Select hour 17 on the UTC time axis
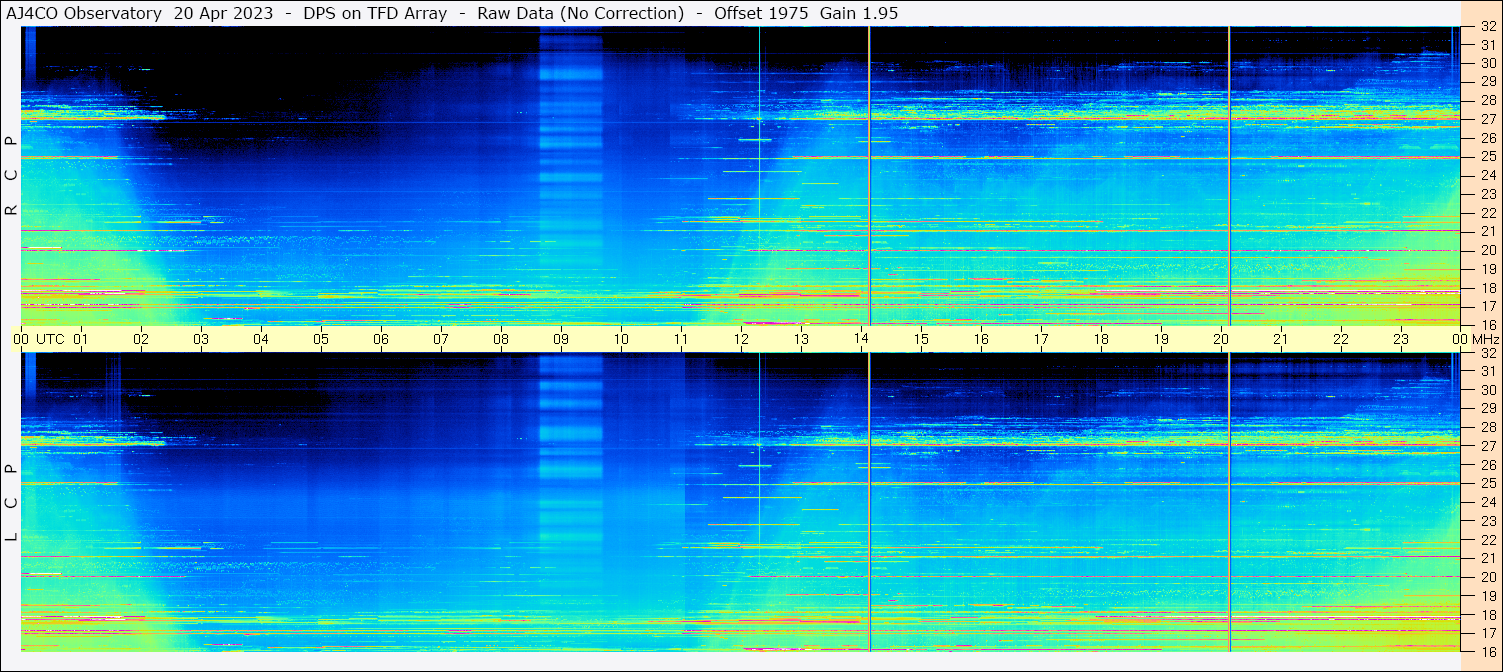 click(1041, 339)
